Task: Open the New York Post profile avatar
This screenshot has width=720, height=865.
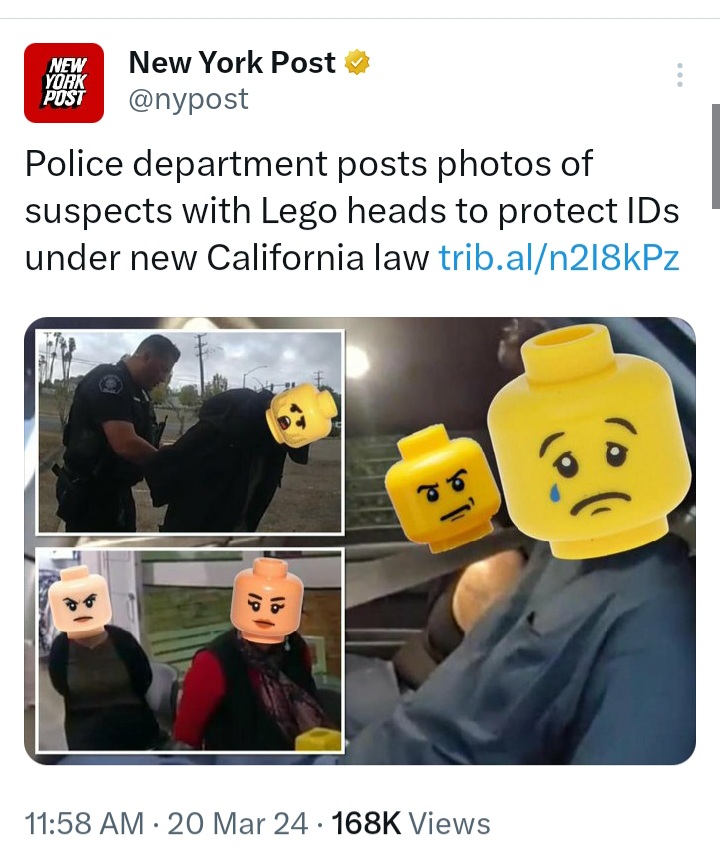Action: [64, 83]
